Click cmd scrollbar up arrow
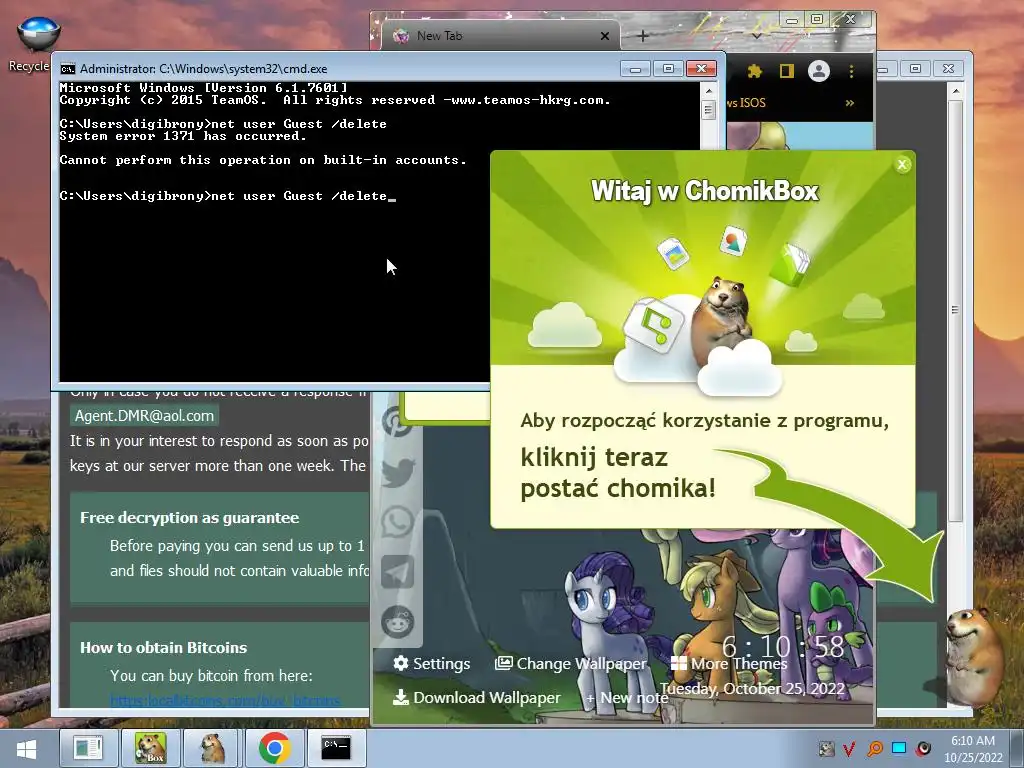 click(709, 90)
